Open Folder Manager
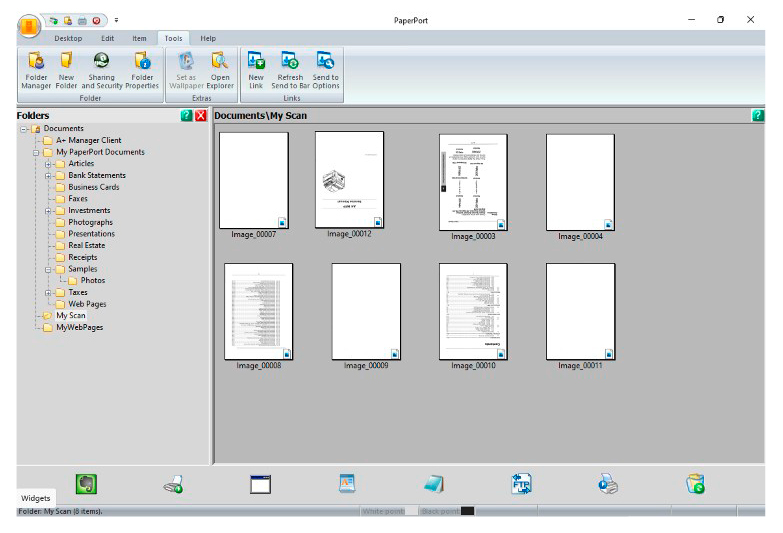Image resolution: width=783 pixels, height=533 pixels. [x=36, y=70]
